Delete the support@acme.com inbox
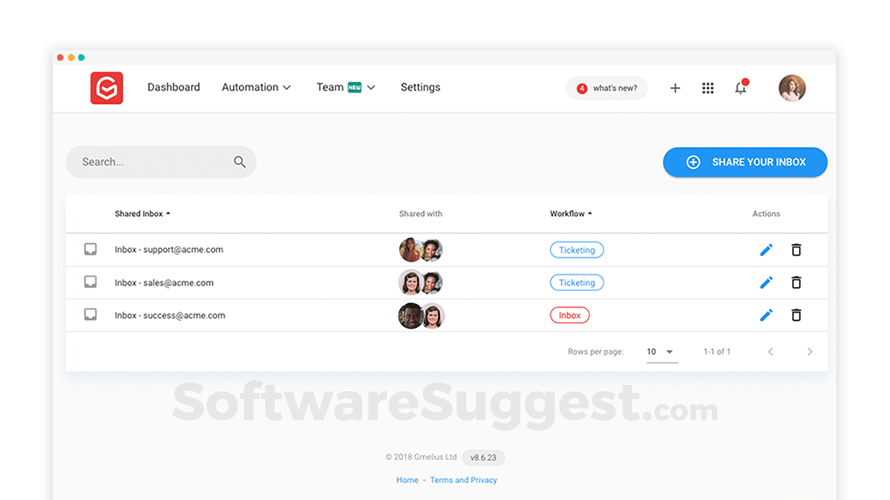Viewport: 890px width, 500px height. [x=796, y=250]
